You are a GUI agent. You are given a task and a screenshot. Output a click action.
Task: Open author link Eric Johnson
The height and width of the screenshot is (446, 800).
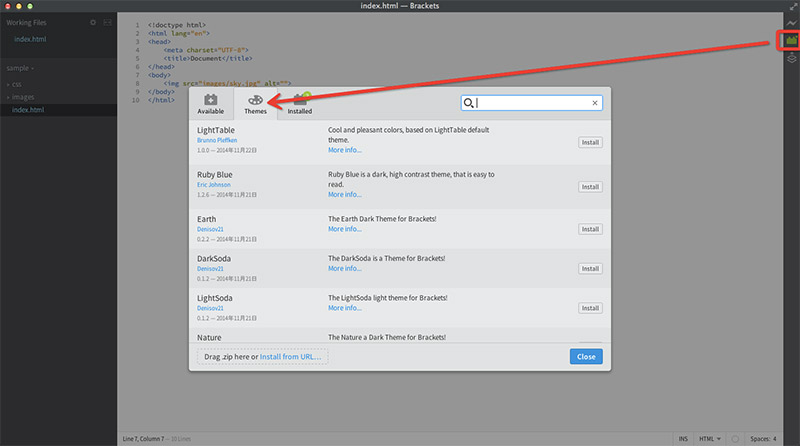pos(214,185)
